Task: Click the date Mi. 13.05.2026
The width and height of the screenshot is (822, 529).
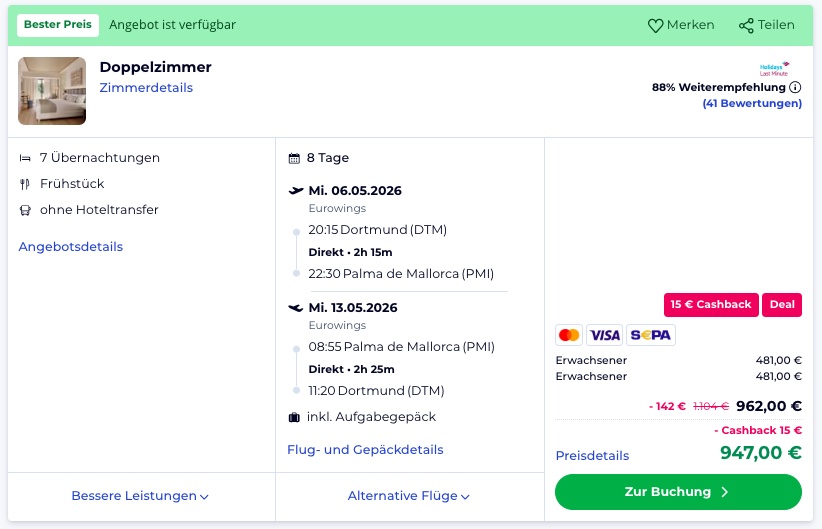Action: (353, 308)
